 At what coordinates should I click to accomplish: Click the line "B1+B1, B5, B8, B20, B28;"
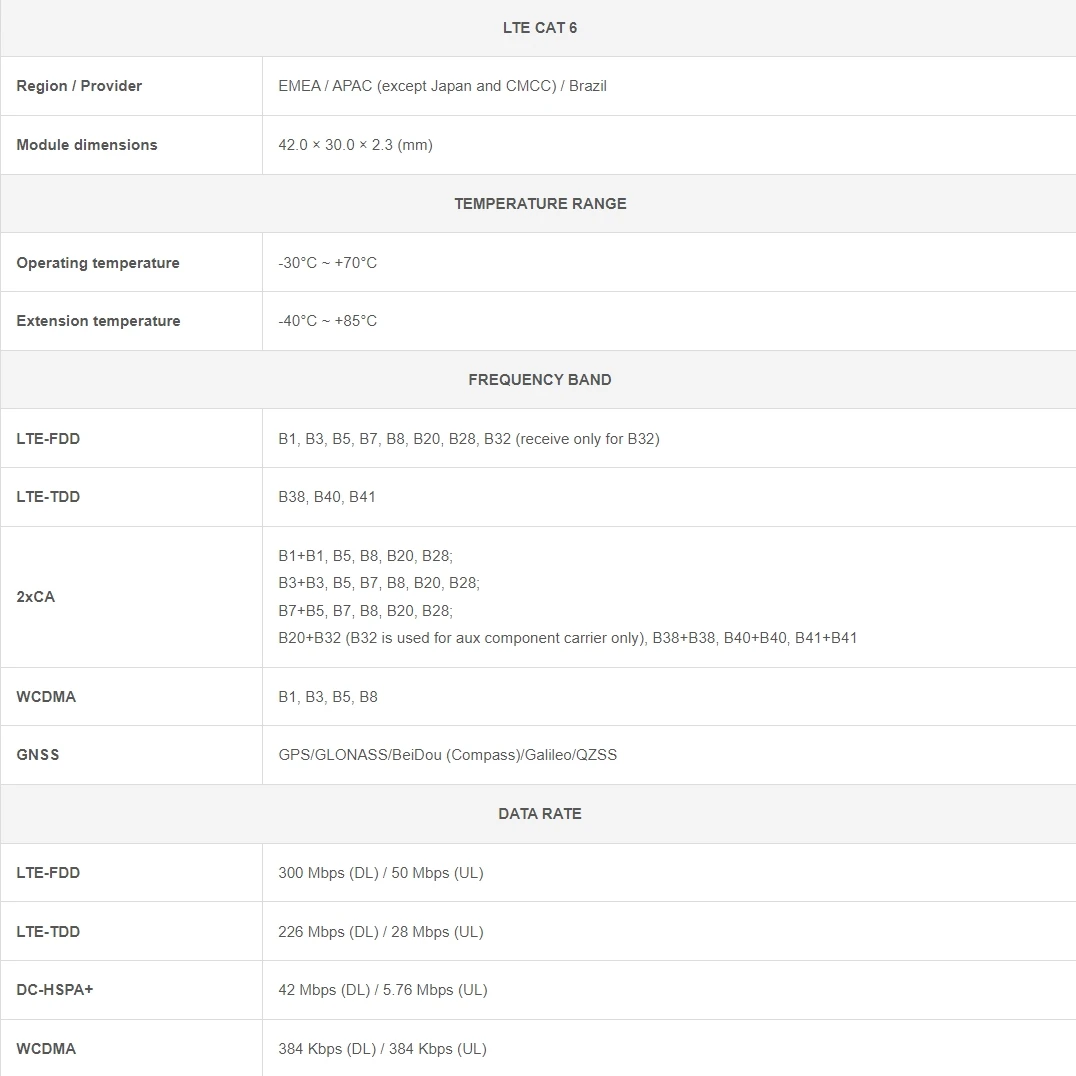[x=365, y=556]
